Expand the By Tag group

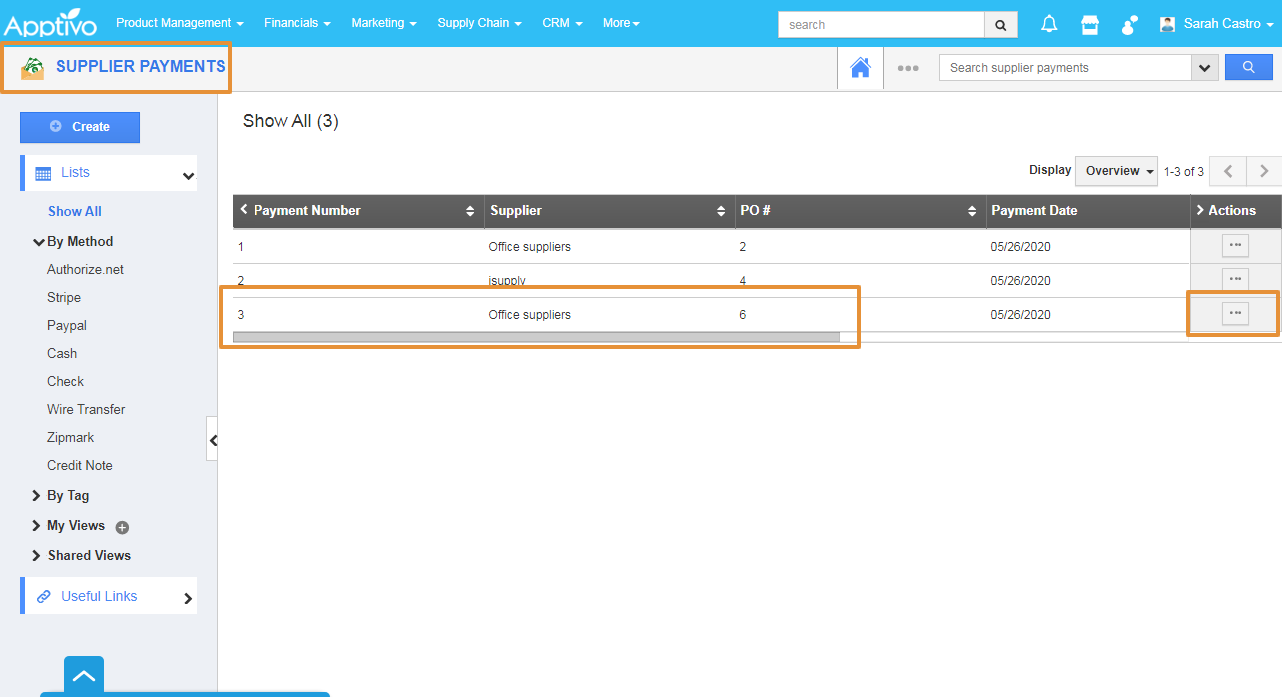[x=38, y=496]
